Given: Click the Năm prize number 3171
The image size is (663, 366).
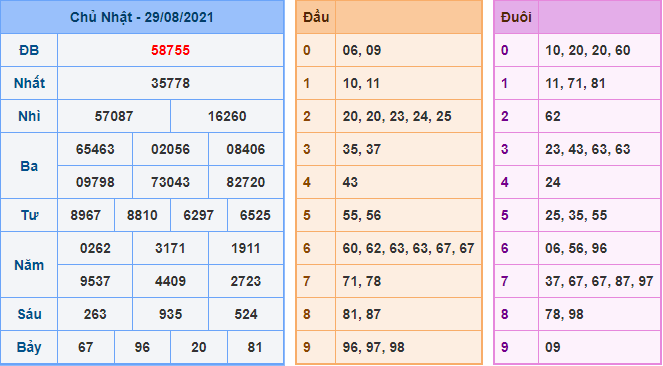Looking at the screenshot, I should pyautogui.click(x=170, y=248).
